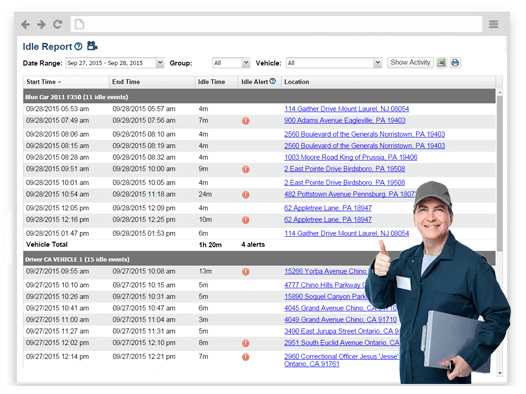Open the Date Range dropdown

tap(160, 63)
